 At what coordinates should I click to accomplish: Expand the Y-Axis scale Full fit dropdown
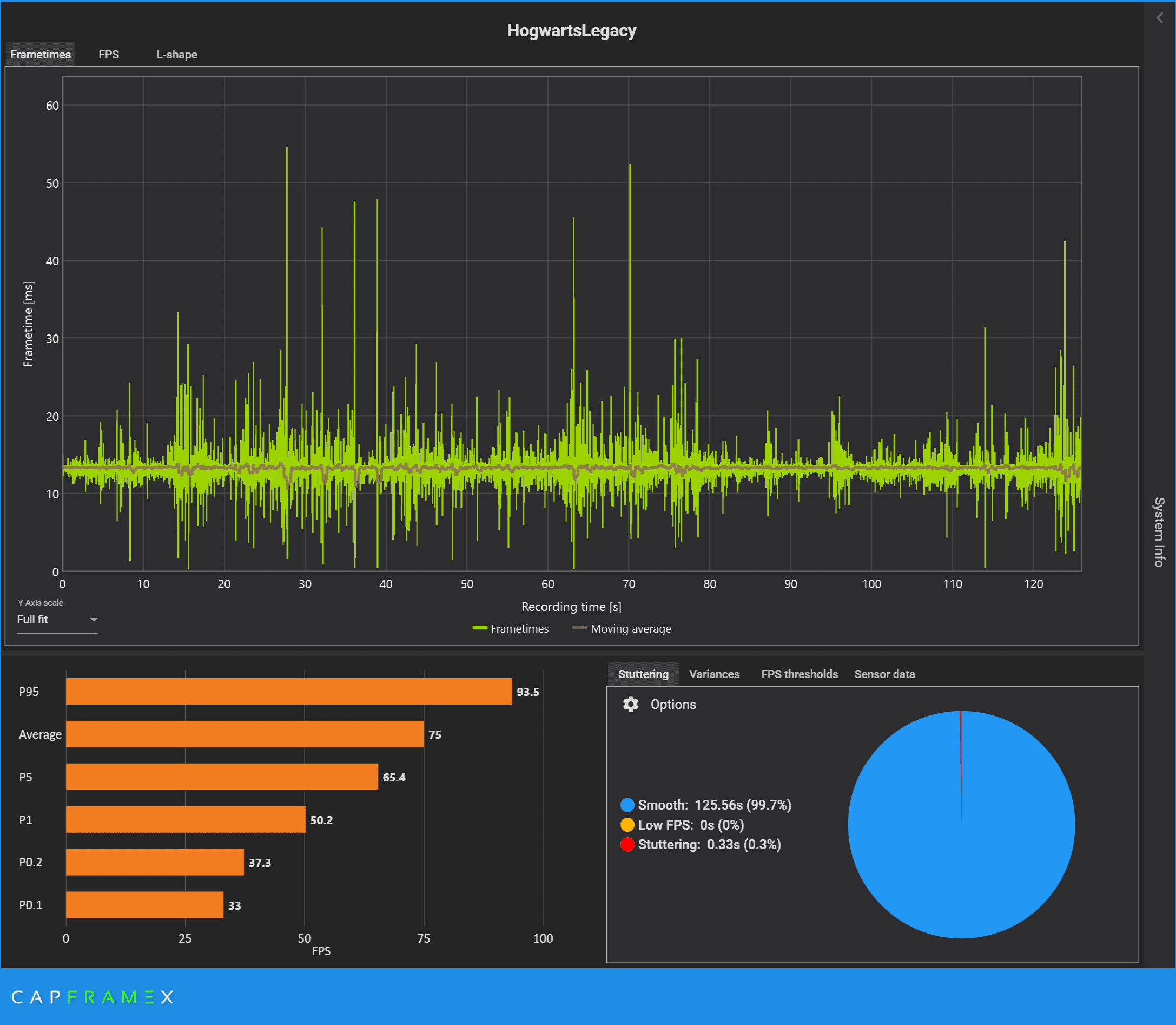57,620
